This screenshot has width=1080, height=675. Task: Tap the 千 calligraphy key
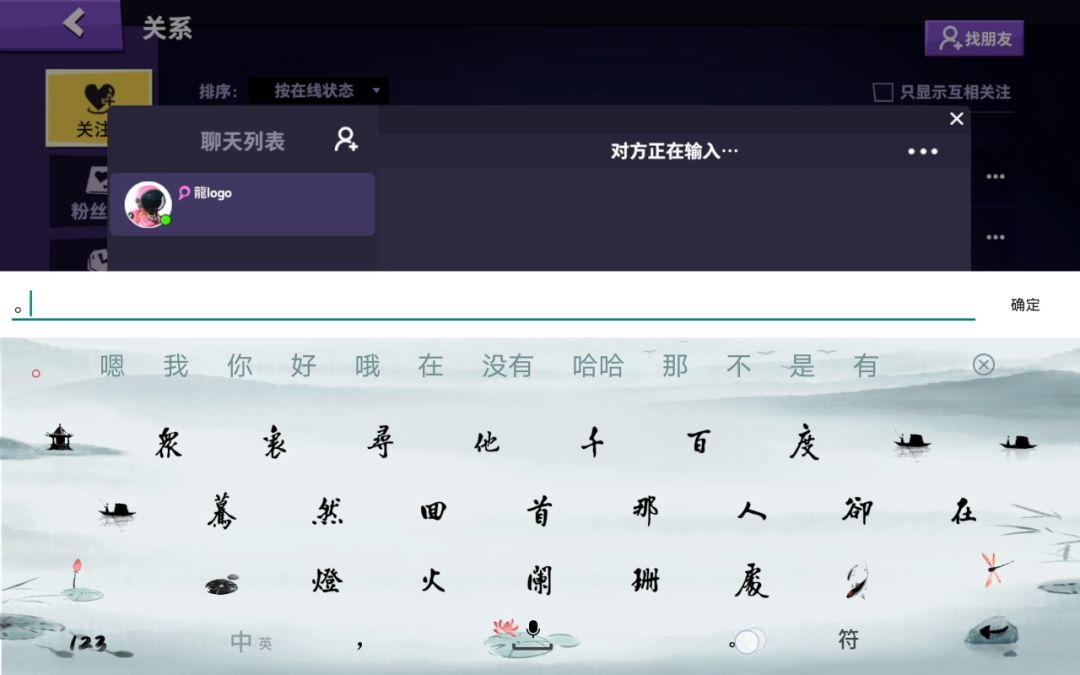[x=592, y=442]
